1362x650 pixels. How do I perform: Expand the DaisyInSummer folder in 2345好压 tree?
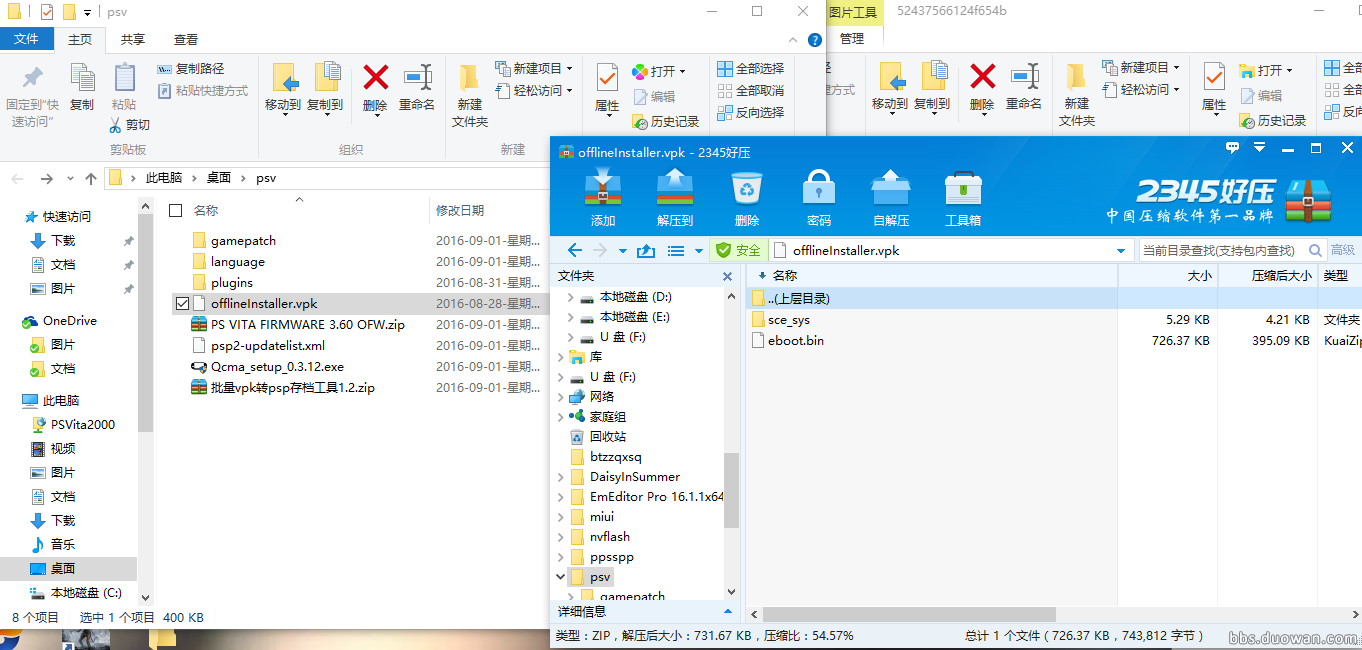tap(561, 477)
